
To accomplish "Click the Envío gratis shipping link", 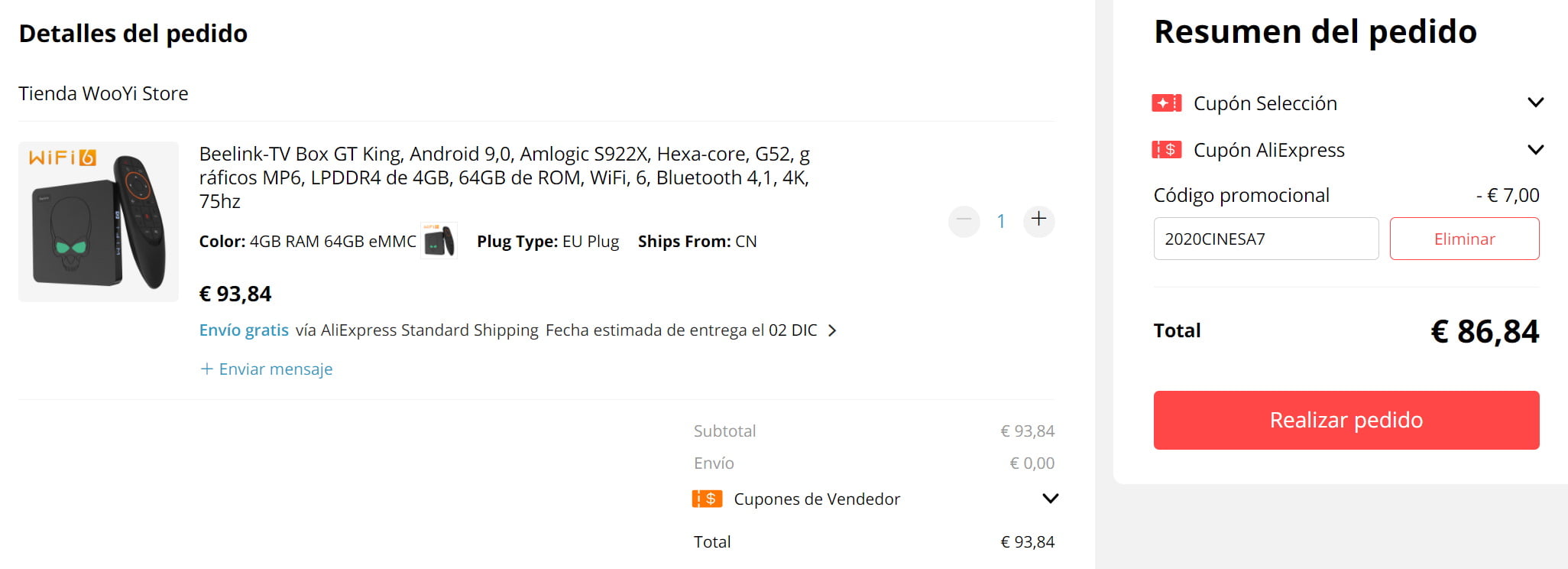I will click(x=244, y=330).
